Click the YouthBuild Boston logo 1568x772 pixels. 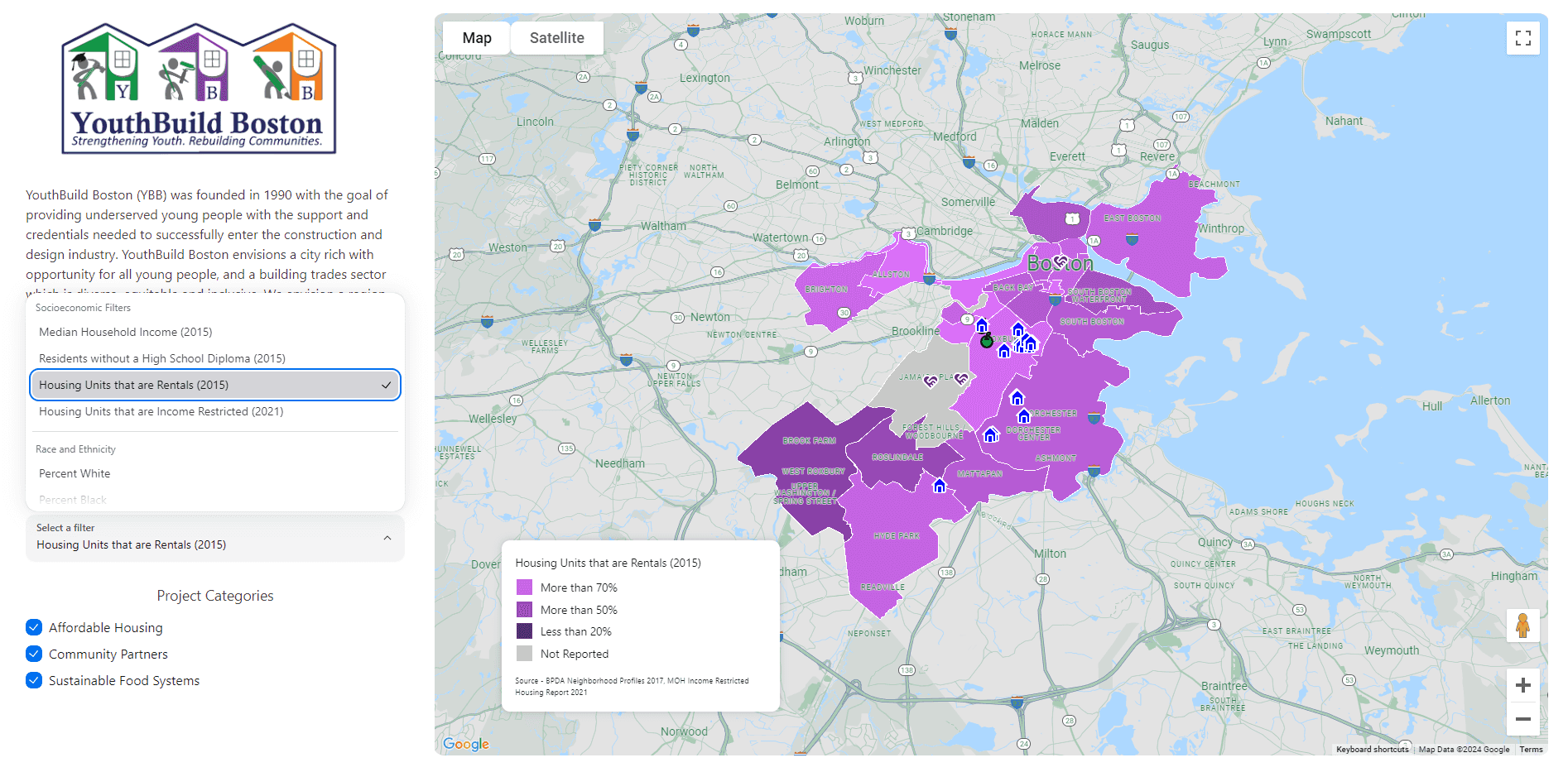(x=199, y=88)
